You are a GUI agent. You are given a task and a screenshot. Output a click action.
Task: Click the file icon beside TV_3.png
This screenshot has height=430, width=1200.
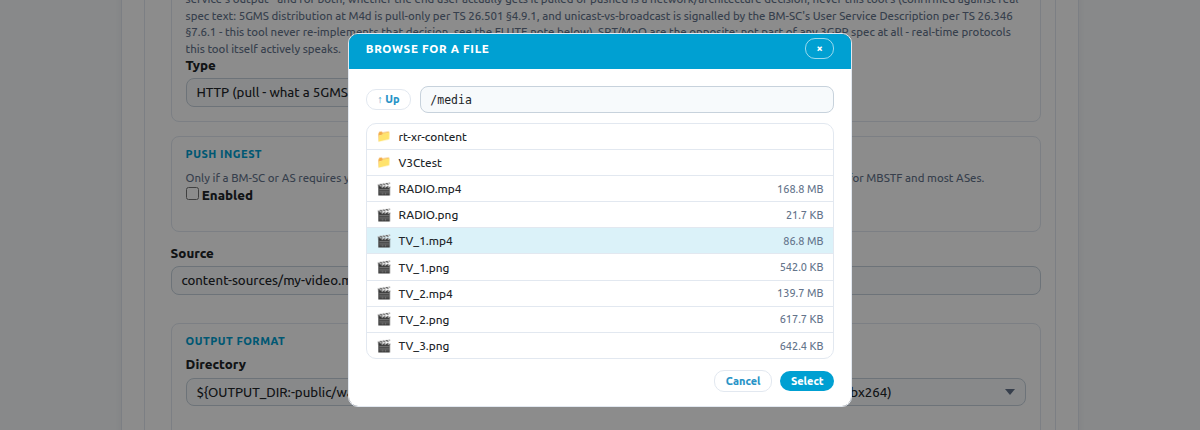[383, 345]
